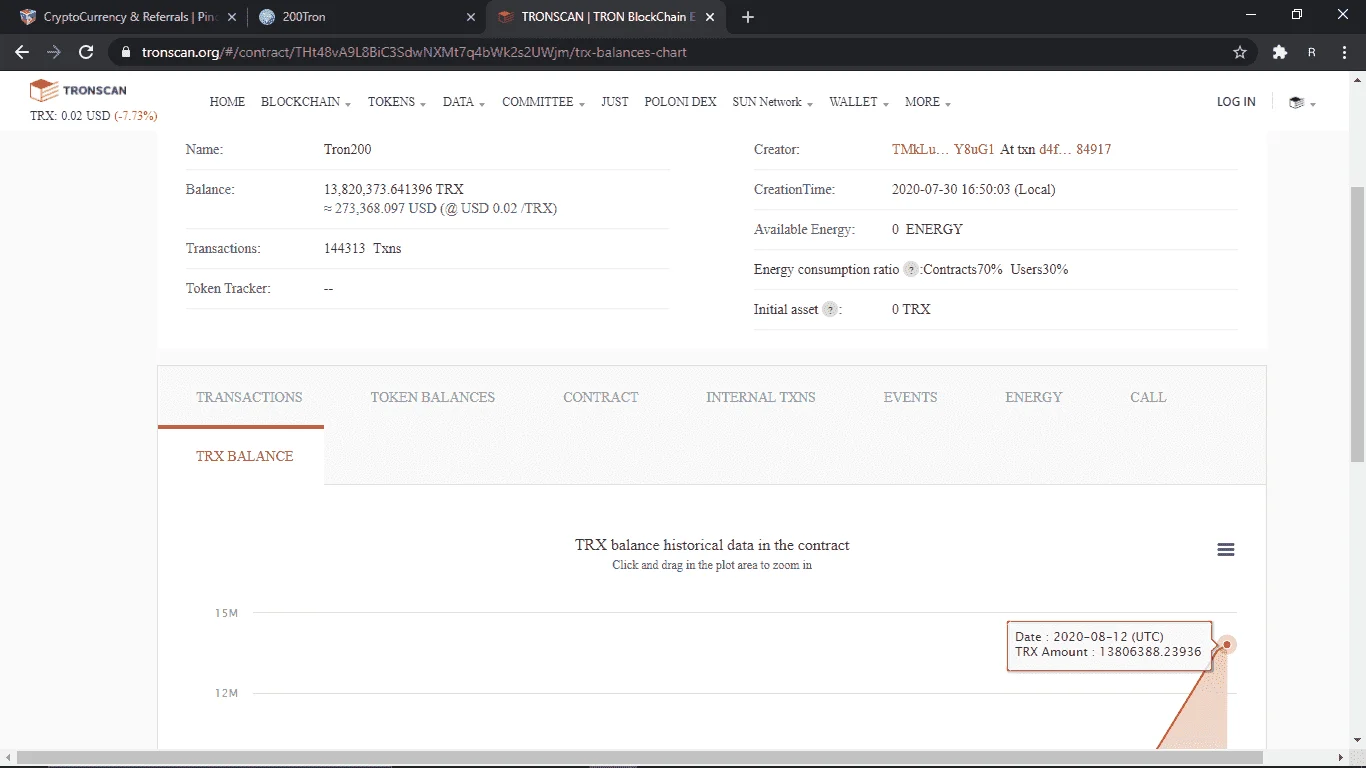Switch to the EVENTS tab
The width and height of the screenshot is (1366, 768).
[910, 397]
